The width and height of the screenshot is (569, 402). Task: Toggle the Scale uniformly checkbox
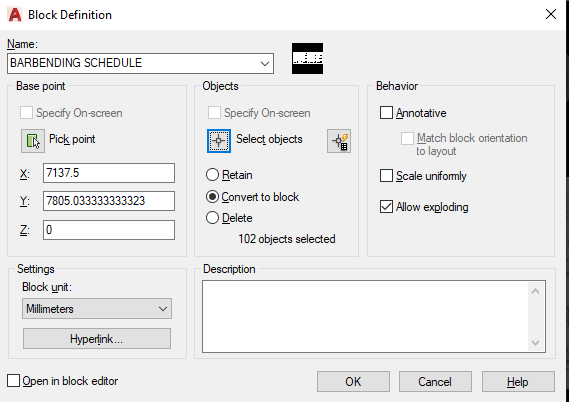pos(386,176)
